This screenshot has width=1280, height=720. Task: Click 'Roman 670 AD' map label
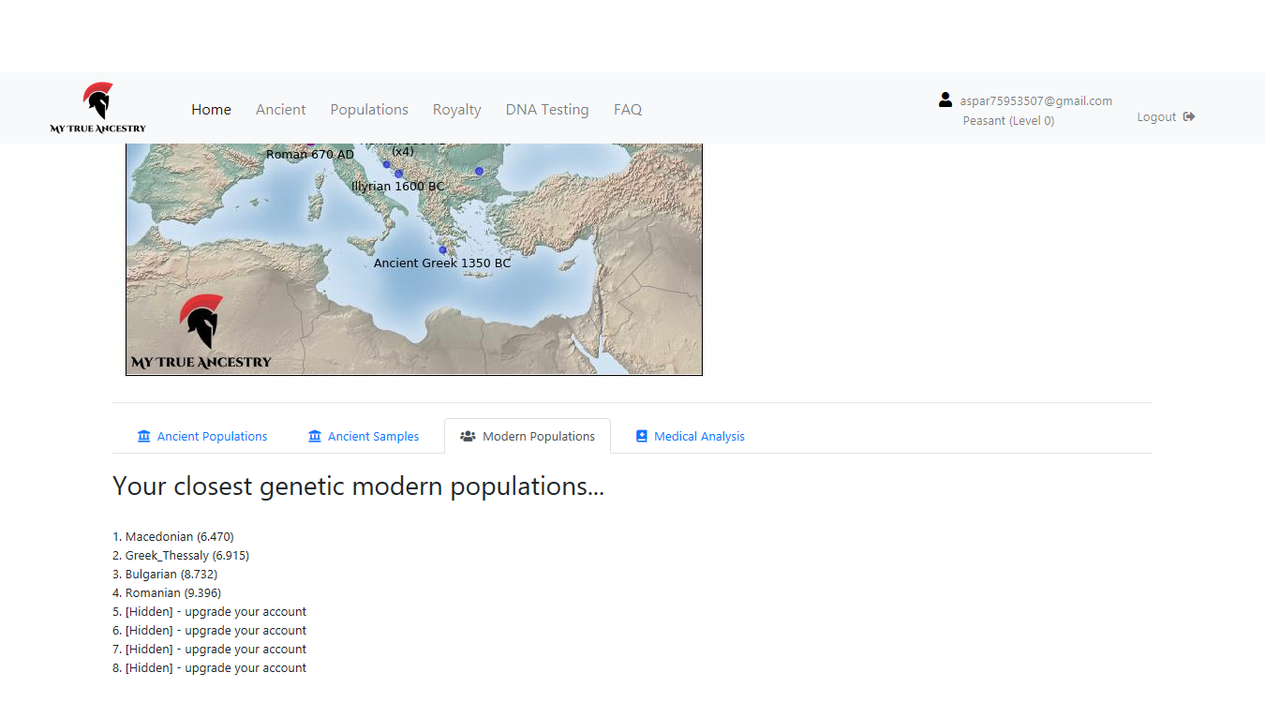click(x=310, y=154)
